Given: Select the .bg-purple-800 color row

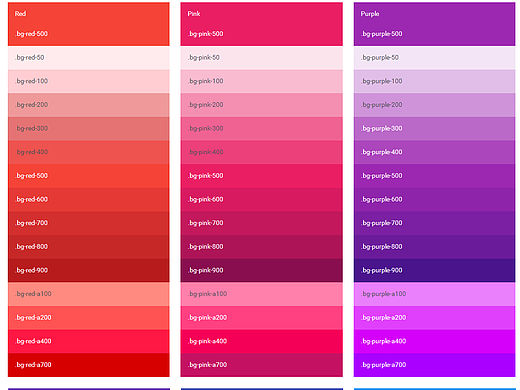Looking at the screenshot, I should click(x=434, y=247).
